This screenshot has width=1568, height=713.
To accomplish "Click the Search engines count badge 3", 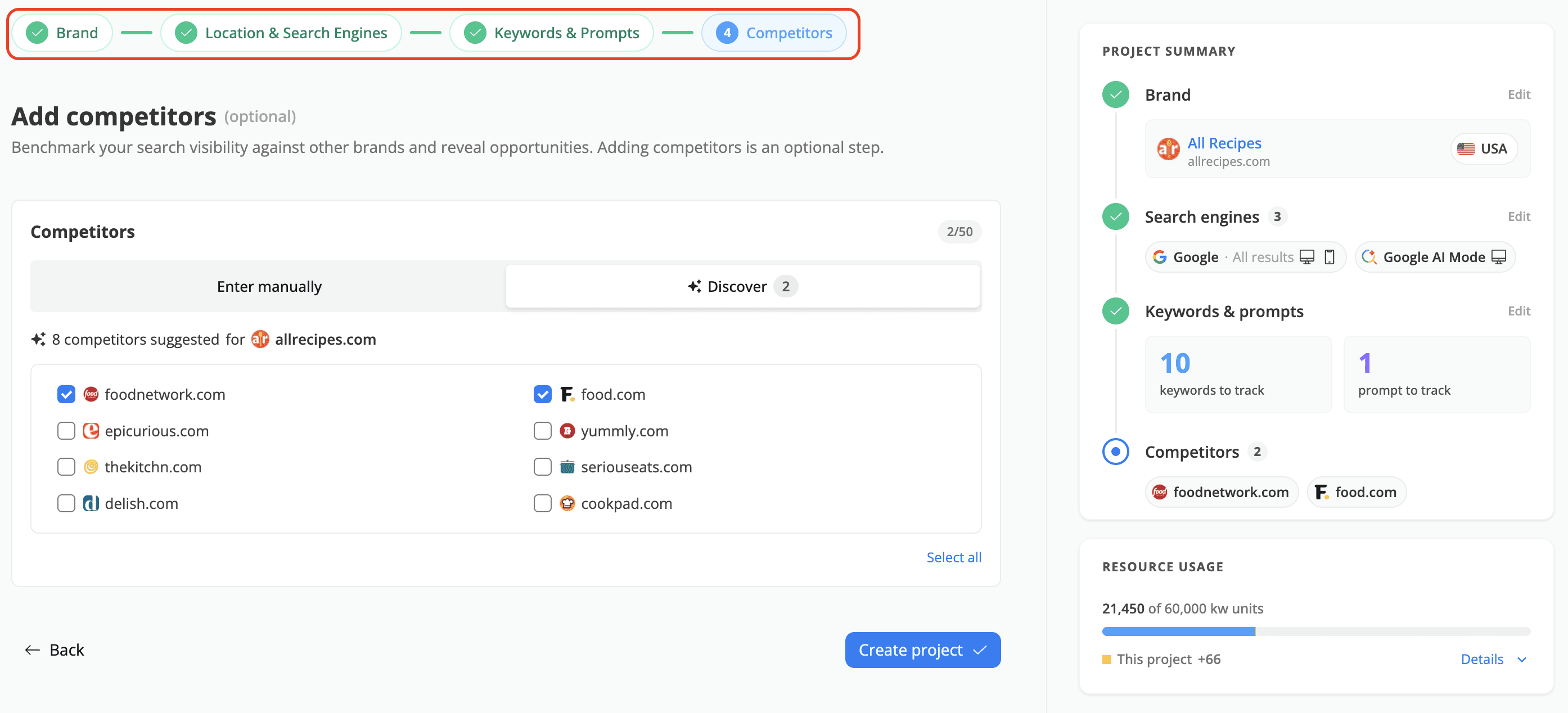I will coord(1277,216).
